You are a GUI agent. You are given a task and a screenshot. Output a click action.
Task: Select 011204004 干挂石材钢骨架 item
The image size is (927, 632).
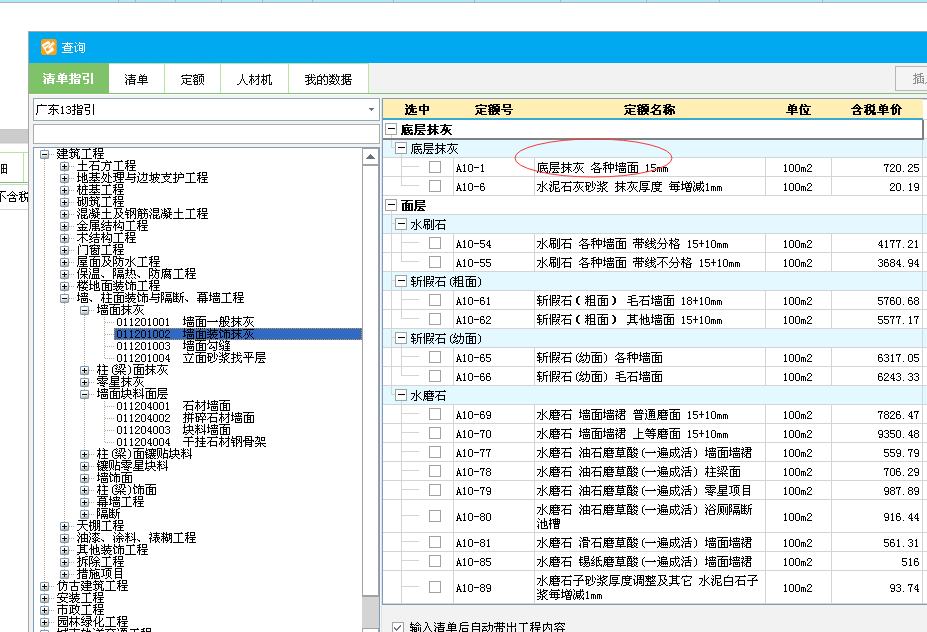[191, 442]
